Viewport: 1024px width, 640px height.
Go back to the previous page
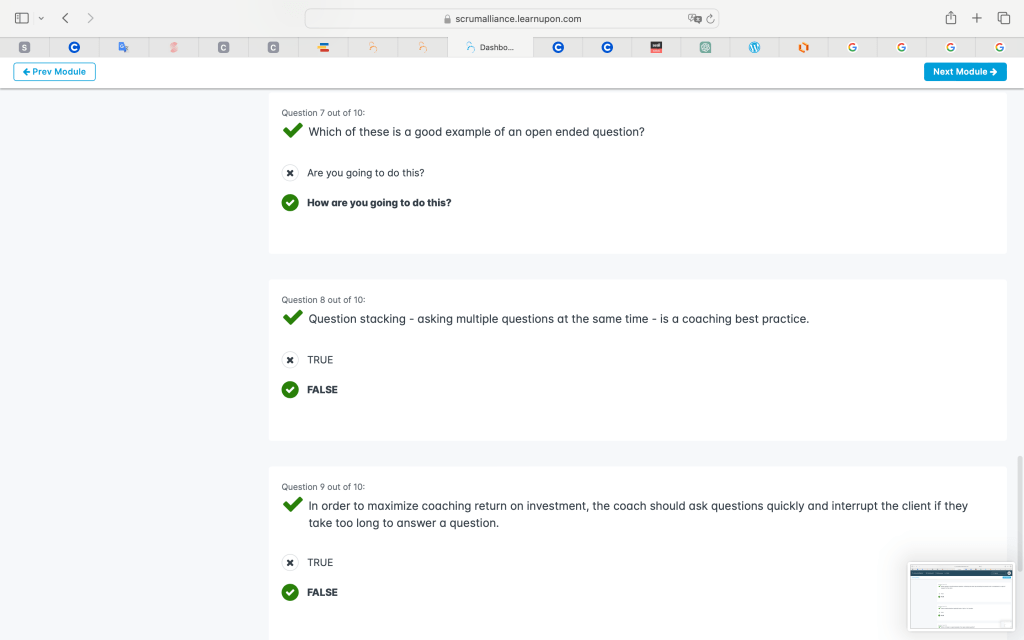65,18
